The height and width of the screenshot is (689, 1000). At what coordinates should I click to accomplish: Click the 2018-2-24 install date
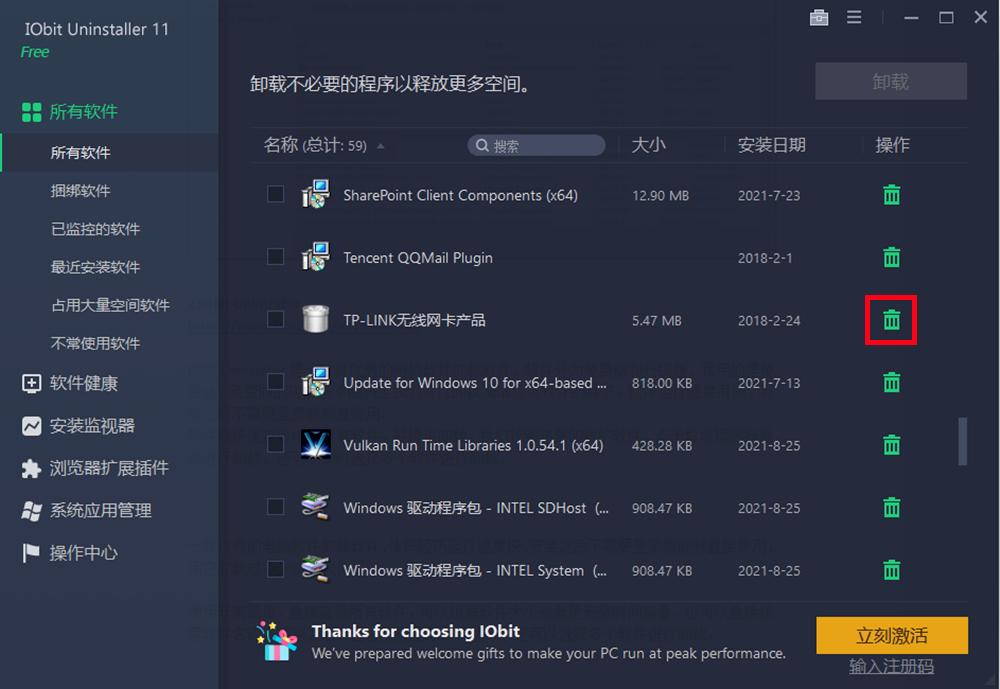[x=768, y=320]
